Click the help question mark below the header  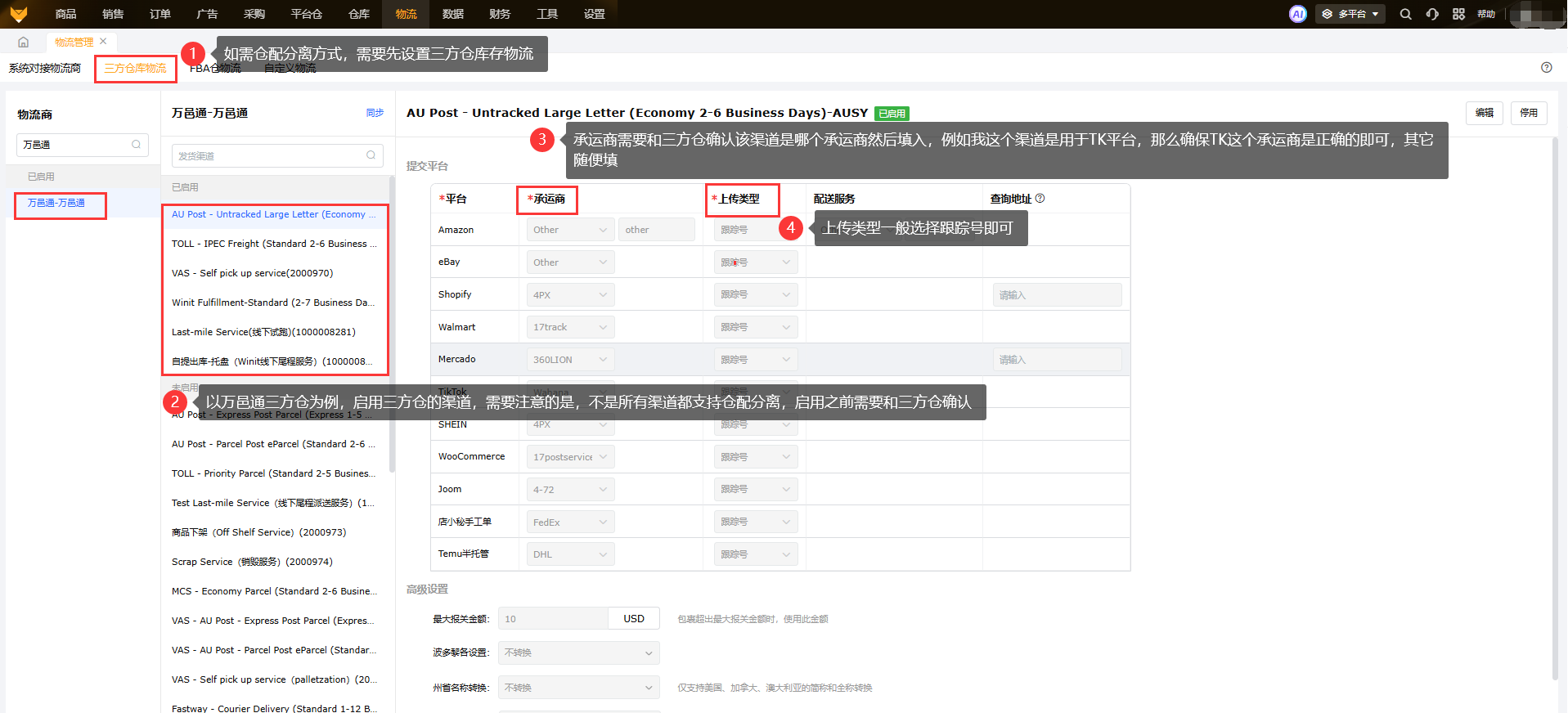point(1546,68)
